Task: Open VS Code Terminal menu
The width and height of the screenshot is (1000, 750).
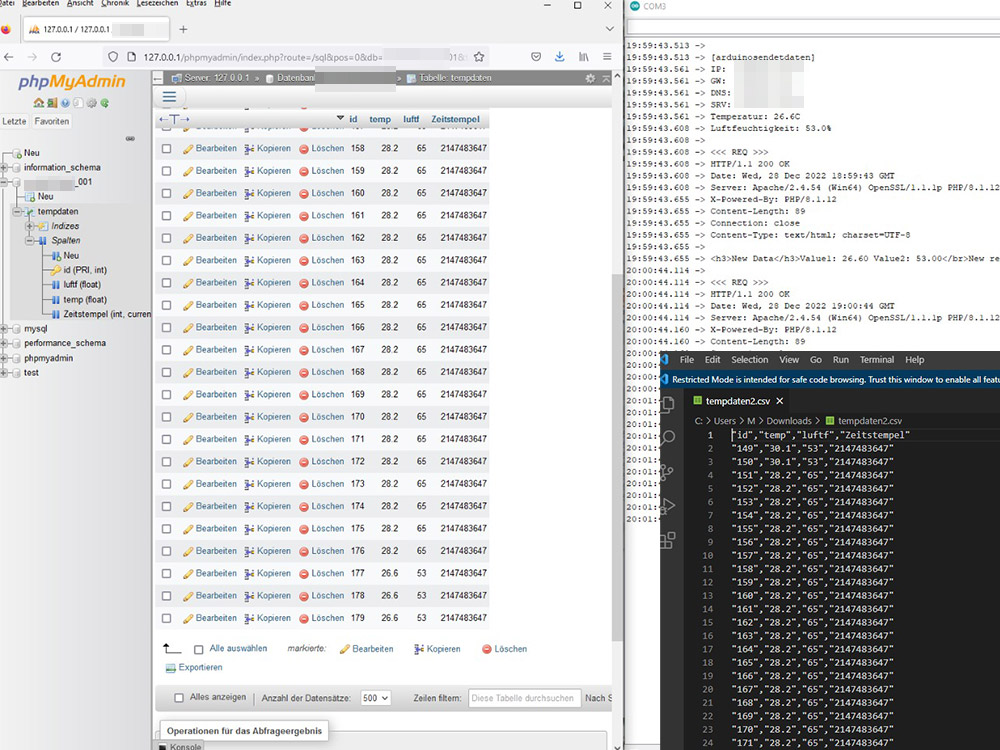Action: (877, 360)
